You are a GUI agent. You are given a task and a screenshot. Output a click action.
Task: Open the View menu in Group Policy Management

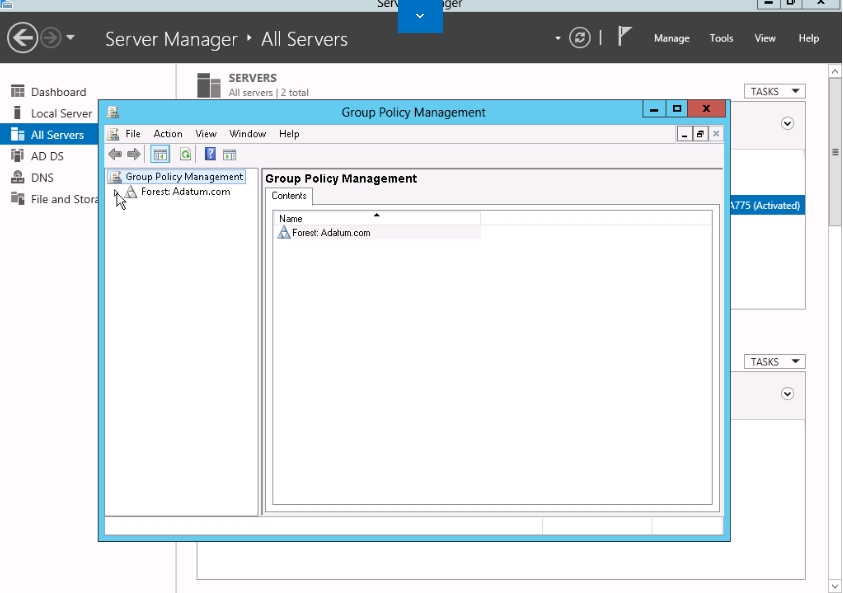click(x=206, y=134)
